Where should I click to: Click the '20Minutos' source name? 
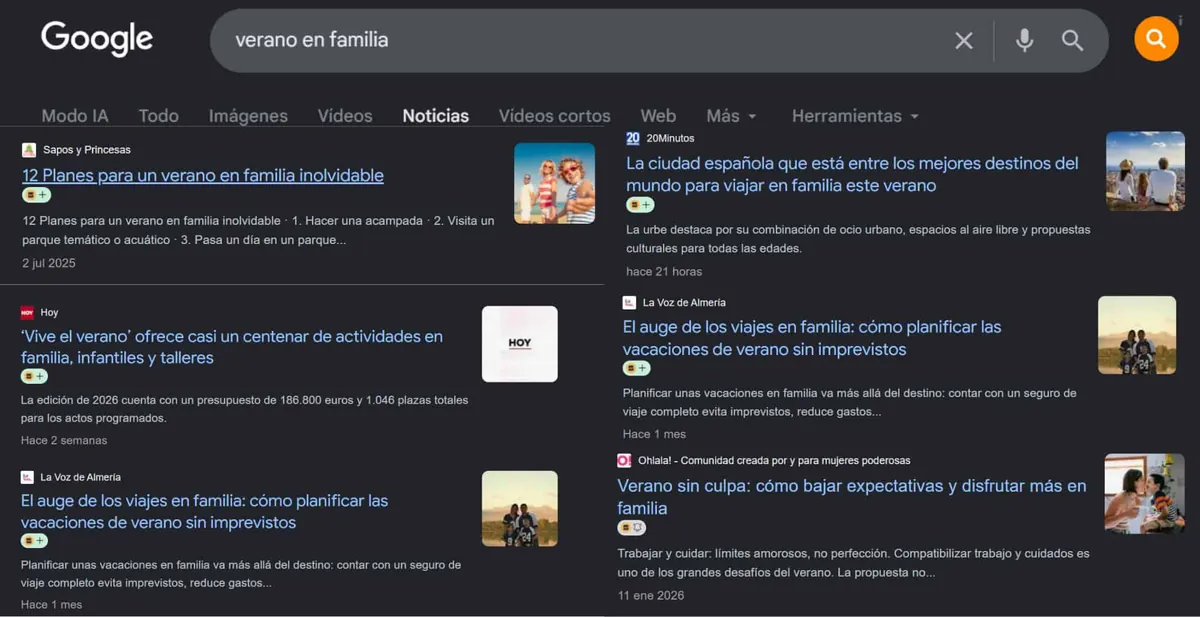click(x=670, y=138)
